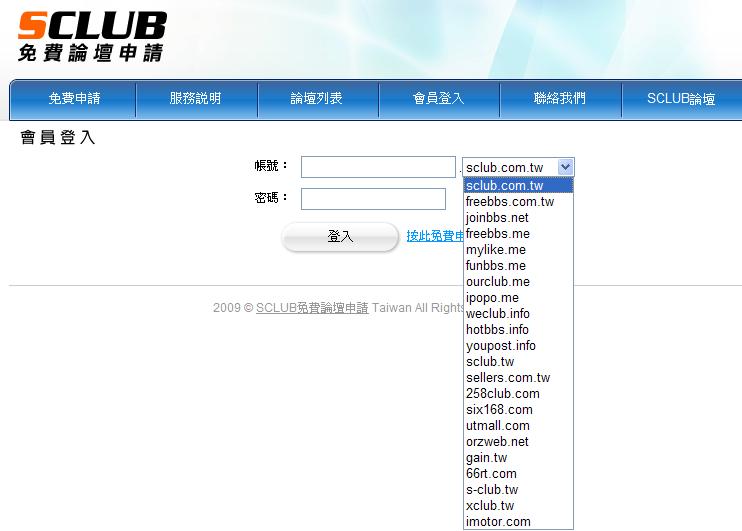742x531 pixels.
Task: Choose weclub.info option
Action: tap(518, 314)
